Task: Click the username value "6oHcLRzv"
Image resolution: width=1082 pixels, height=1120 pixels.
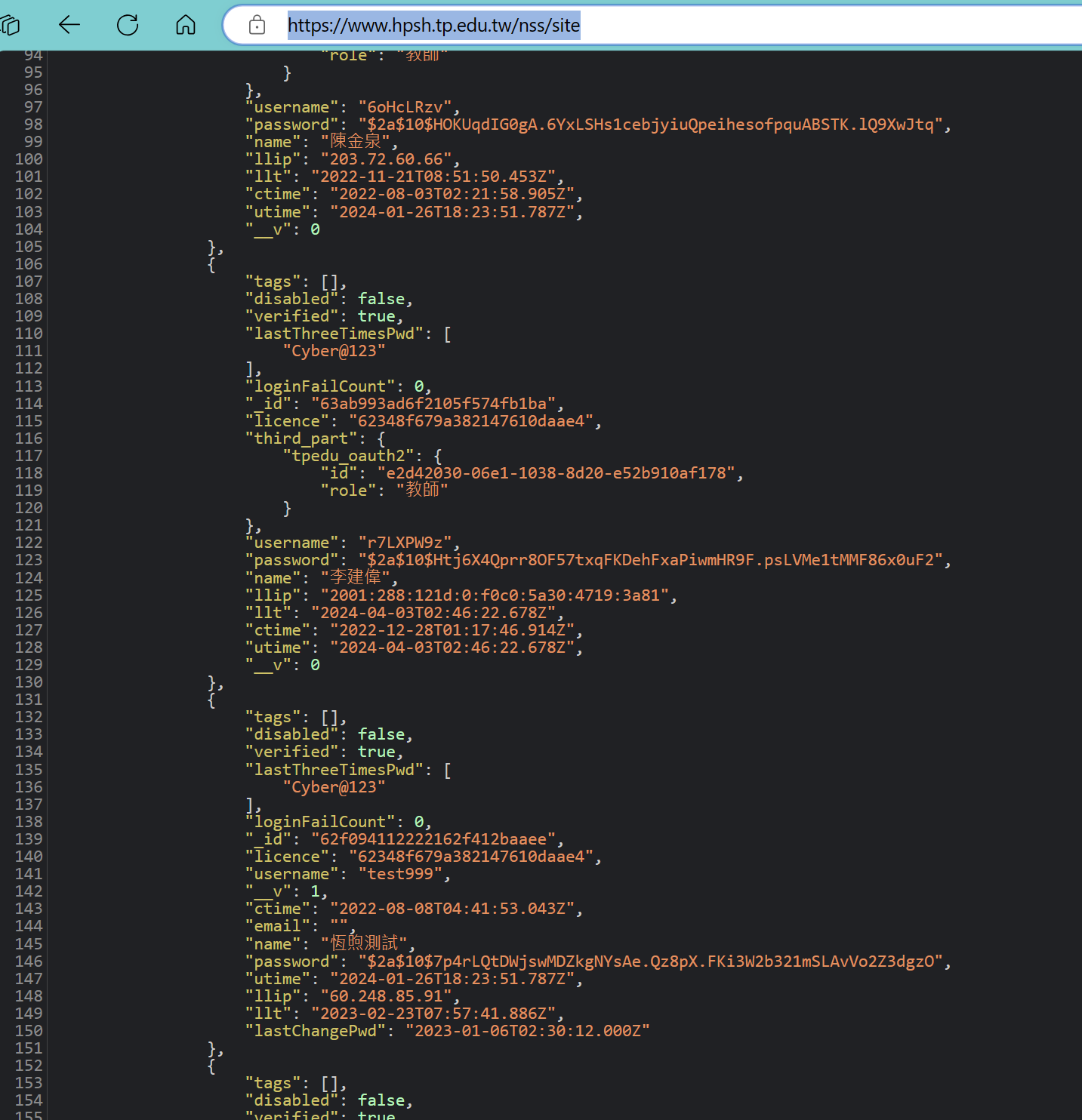Action: (x=409, y=107)
